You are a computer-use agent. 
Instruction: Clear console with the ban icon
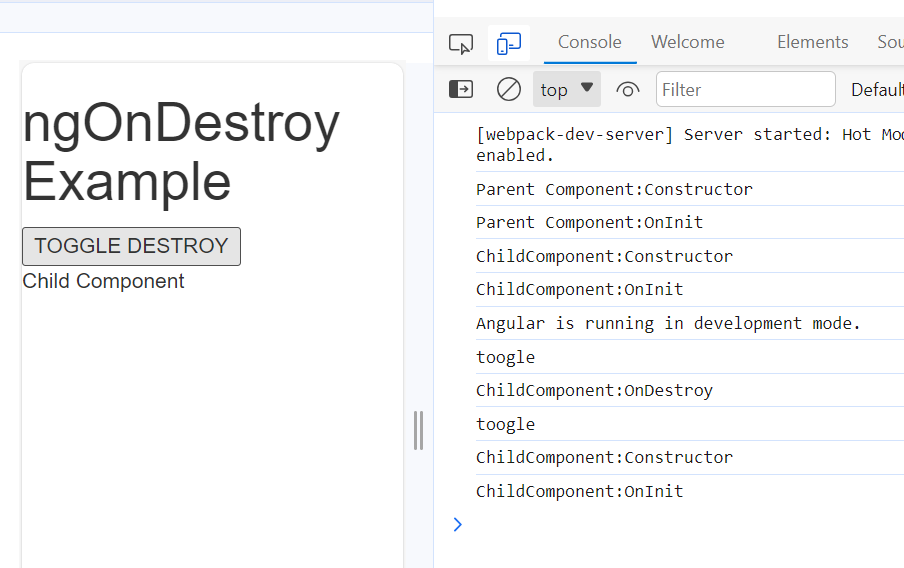point(508,89)
